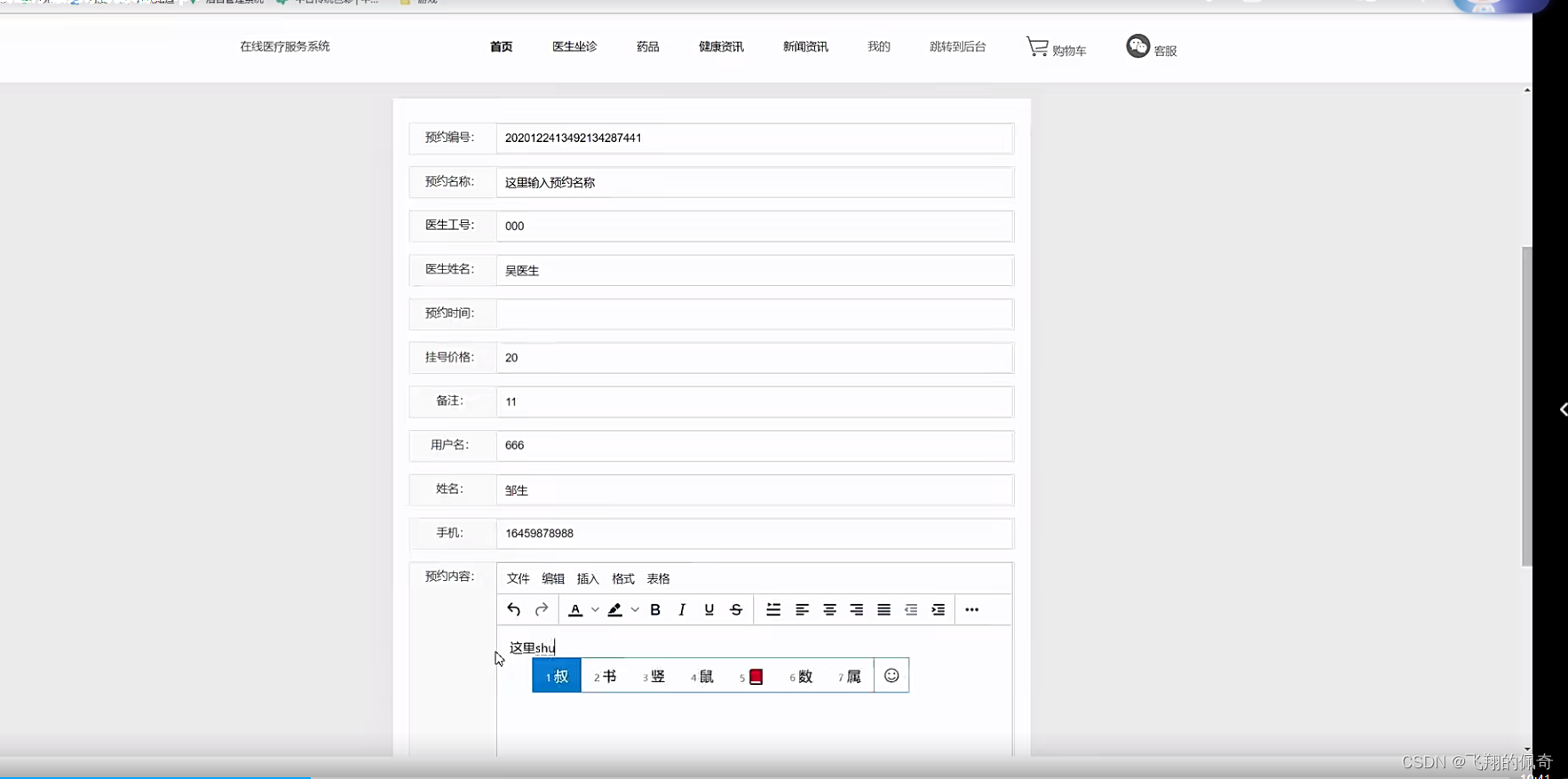Align text center
Screen dimensions: 1568x779
(829, 609)
